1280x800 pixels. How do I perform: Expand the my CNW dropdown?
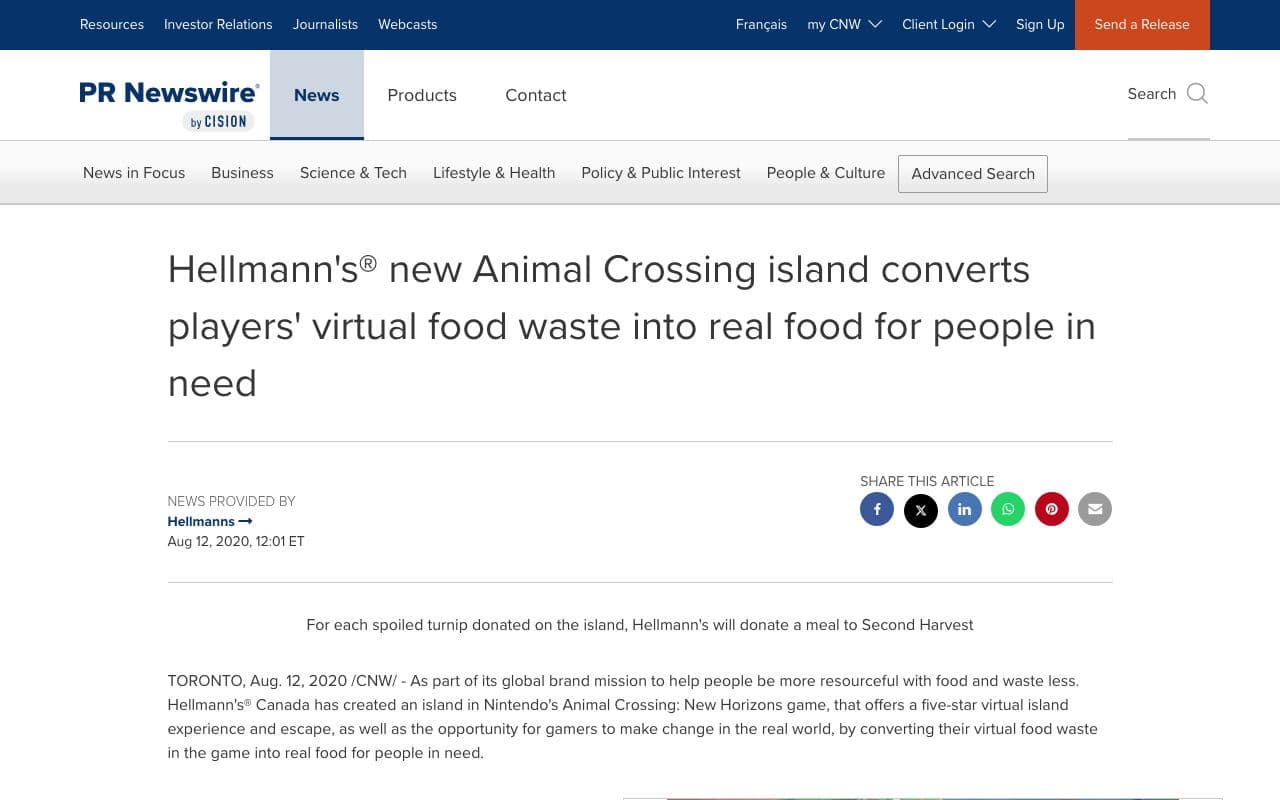[x=844, y=24]
